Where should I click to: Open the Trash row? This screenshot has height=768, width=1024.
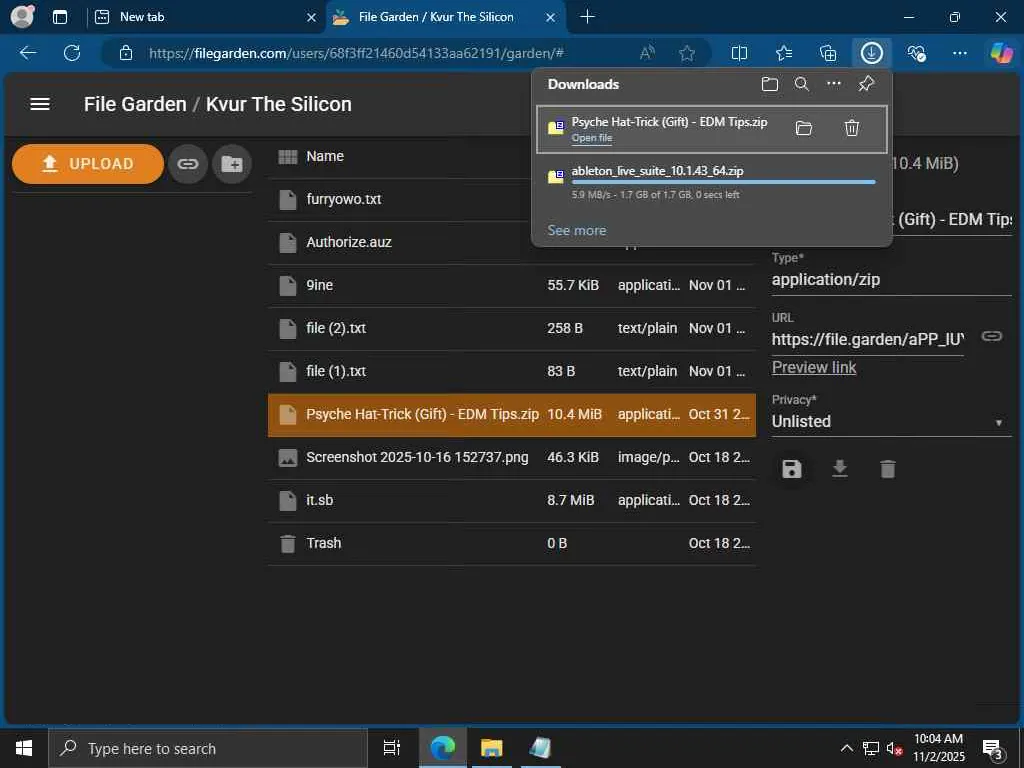click(x=512, y=544)
